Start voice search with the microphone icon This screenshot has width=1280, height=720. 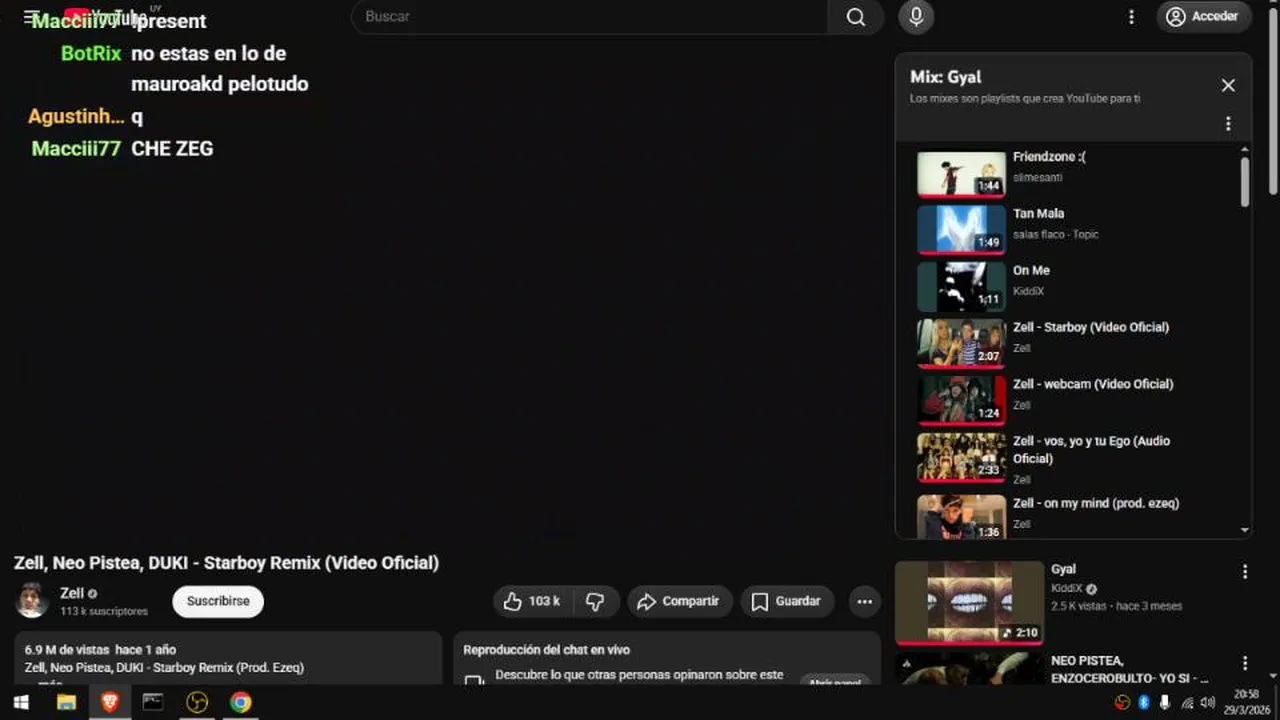(915, 16)
